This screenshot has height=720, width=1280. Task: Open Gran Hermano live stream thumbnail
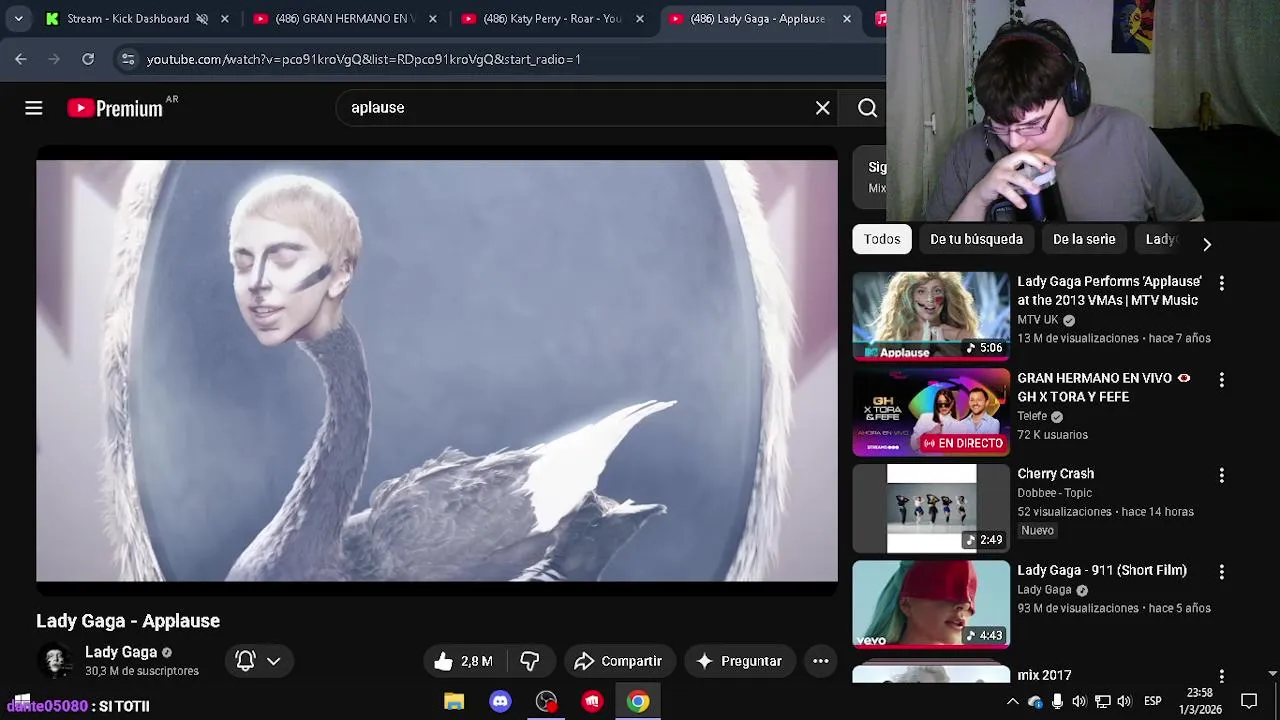pyautogui.click(x=931, y=412)
